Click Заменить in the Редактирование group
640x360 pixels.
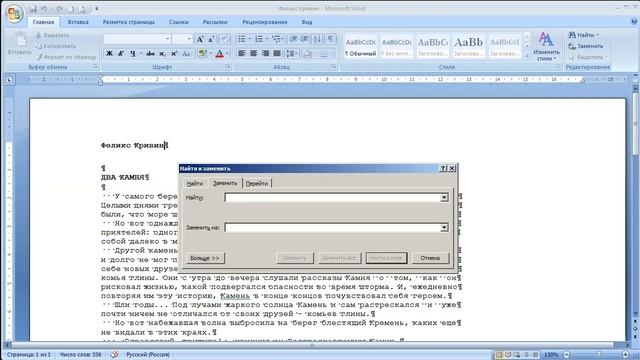click(x=586, y=46)
